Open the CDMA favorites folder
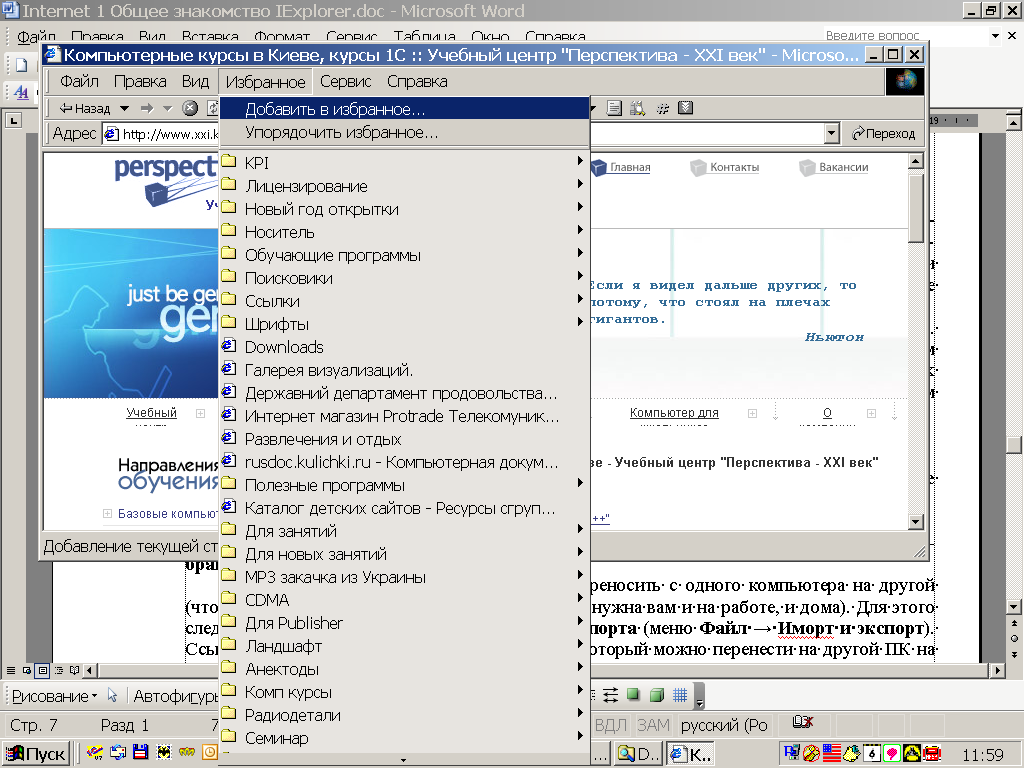The image size is (1024, 768). click(404, 600)
